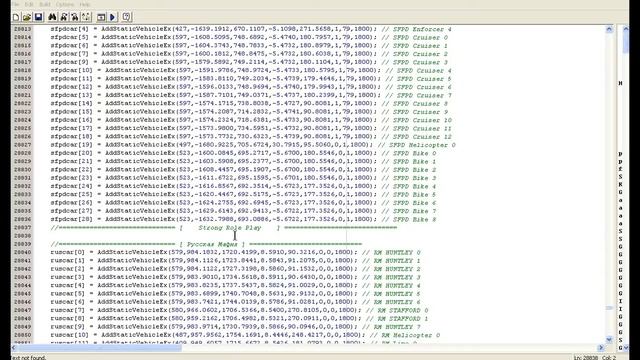Click the editor vertical scrollbar down arrow
Screen dimensions: 640x360
pos(609,339)
